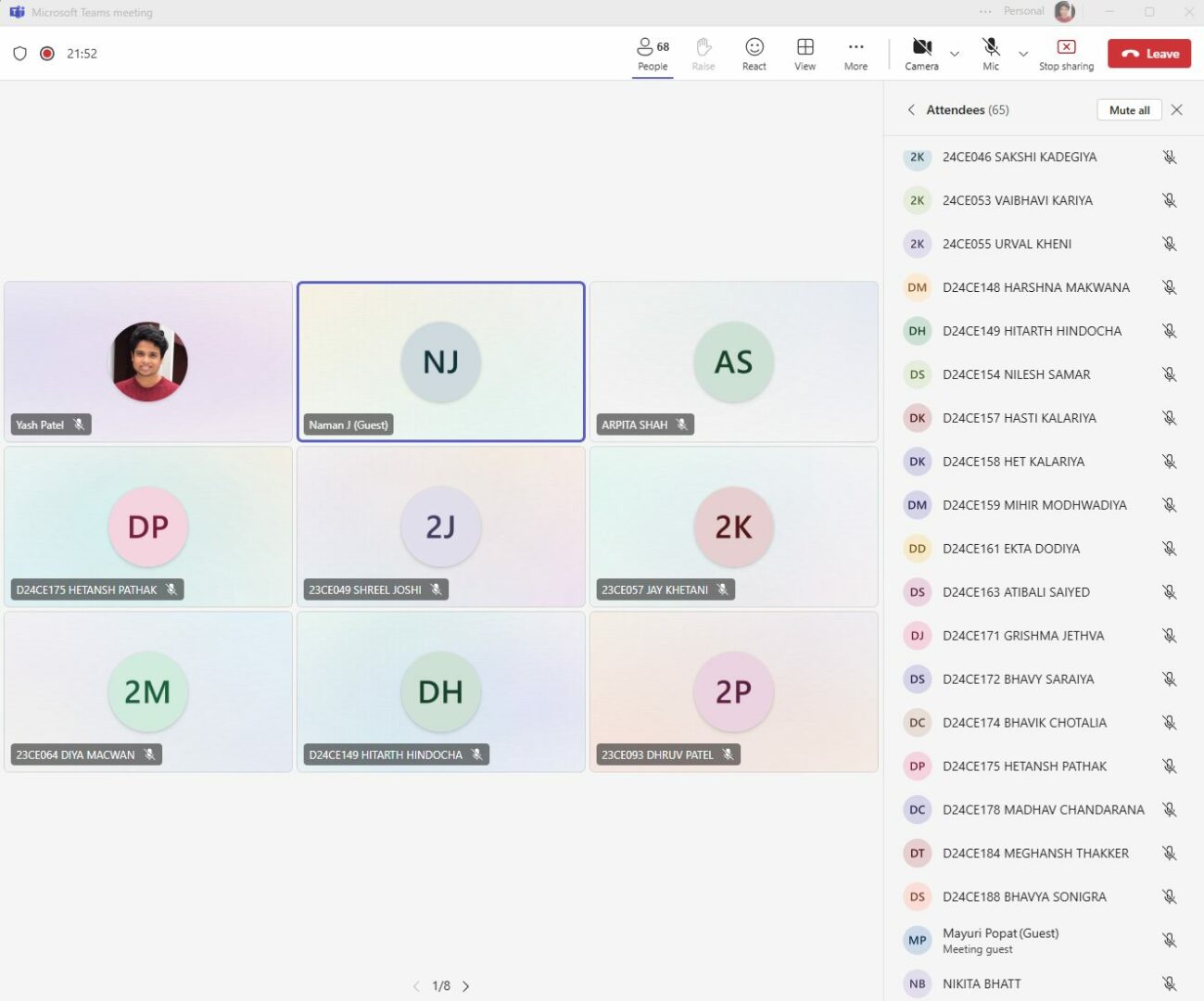1204x1001 pixels.
Task: Open the More actions menu
Action: [855, 54]
